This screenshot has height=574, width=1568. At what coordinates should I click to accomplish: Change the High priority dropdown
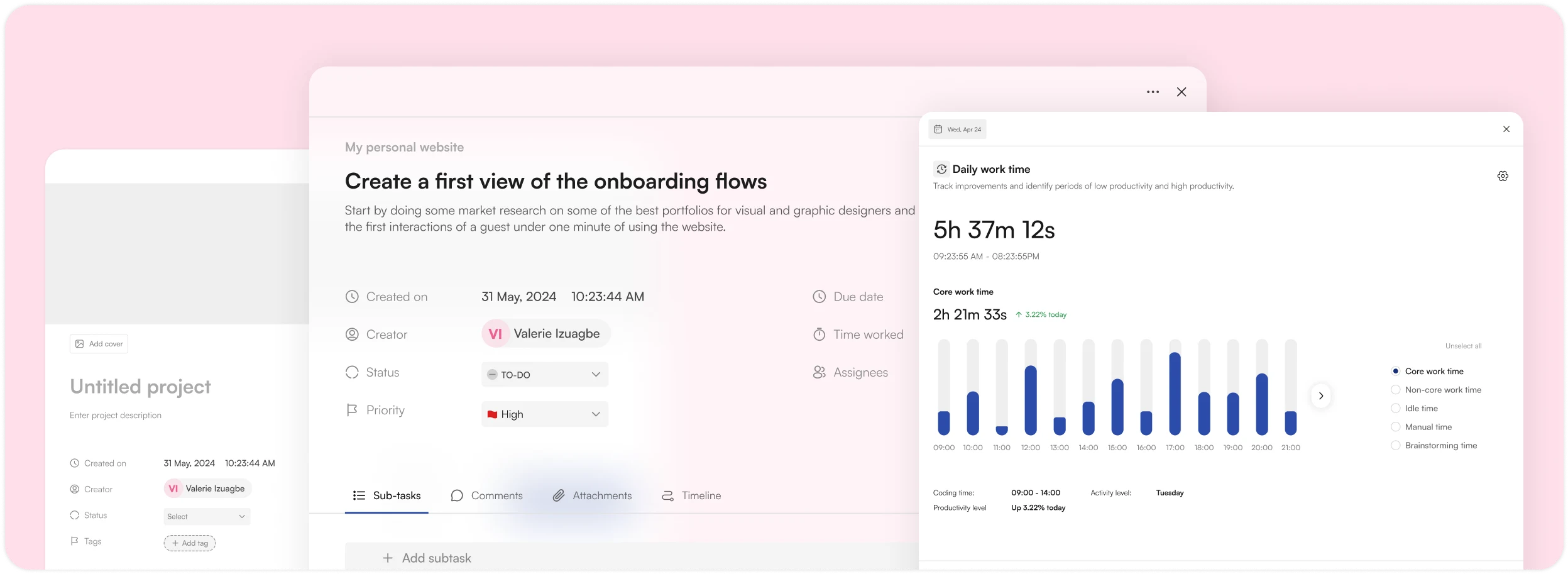[543, 414]
